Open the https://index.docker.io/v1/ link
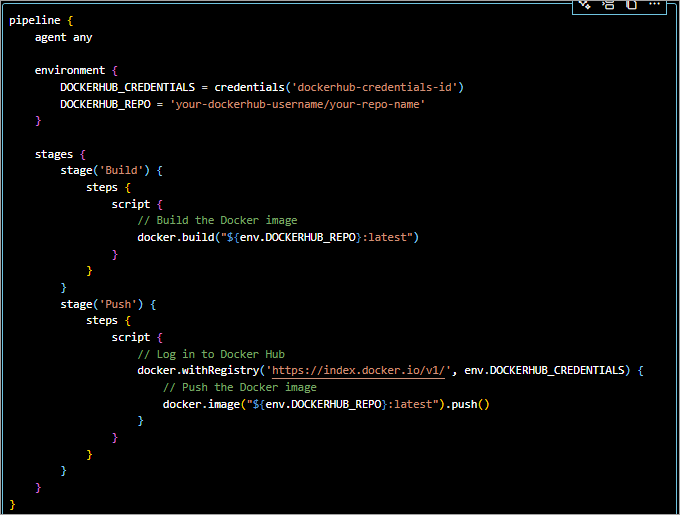The width and height of the screenshot is (680, 515). point(358,371)
